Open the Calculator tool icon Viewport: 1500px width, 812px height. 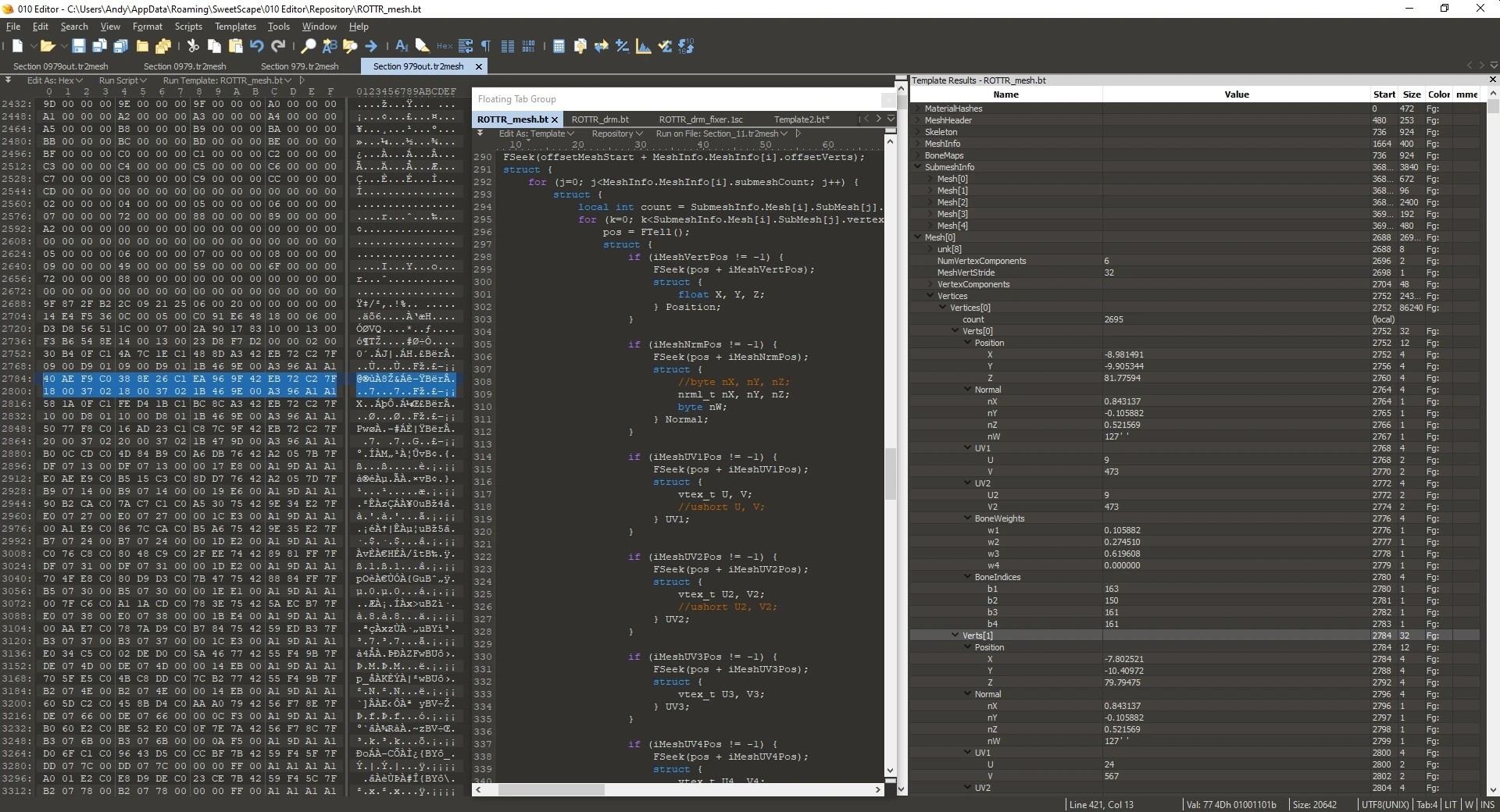pyautogui.click(x=559, y=46)
